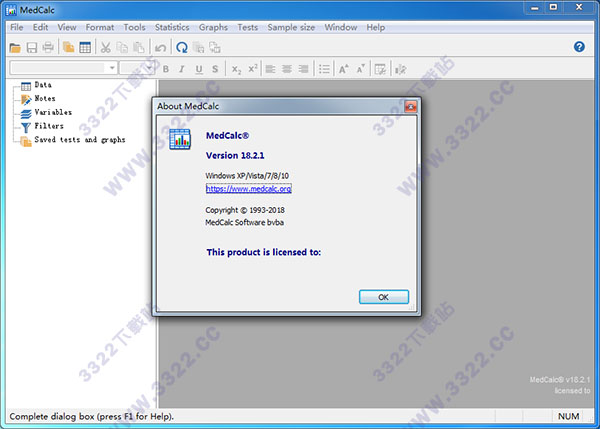Click the Cut scissors icon
The width and height of the screenshot is (600, 429).
106,47
